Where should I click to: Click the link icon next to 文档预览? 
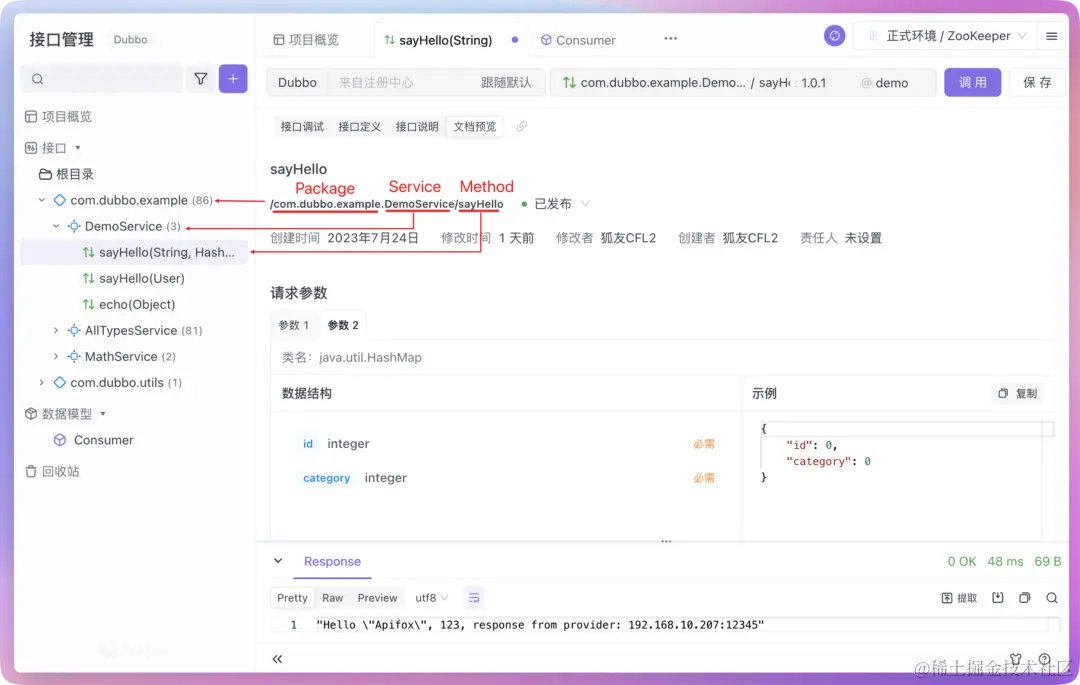tap(521, 126)
